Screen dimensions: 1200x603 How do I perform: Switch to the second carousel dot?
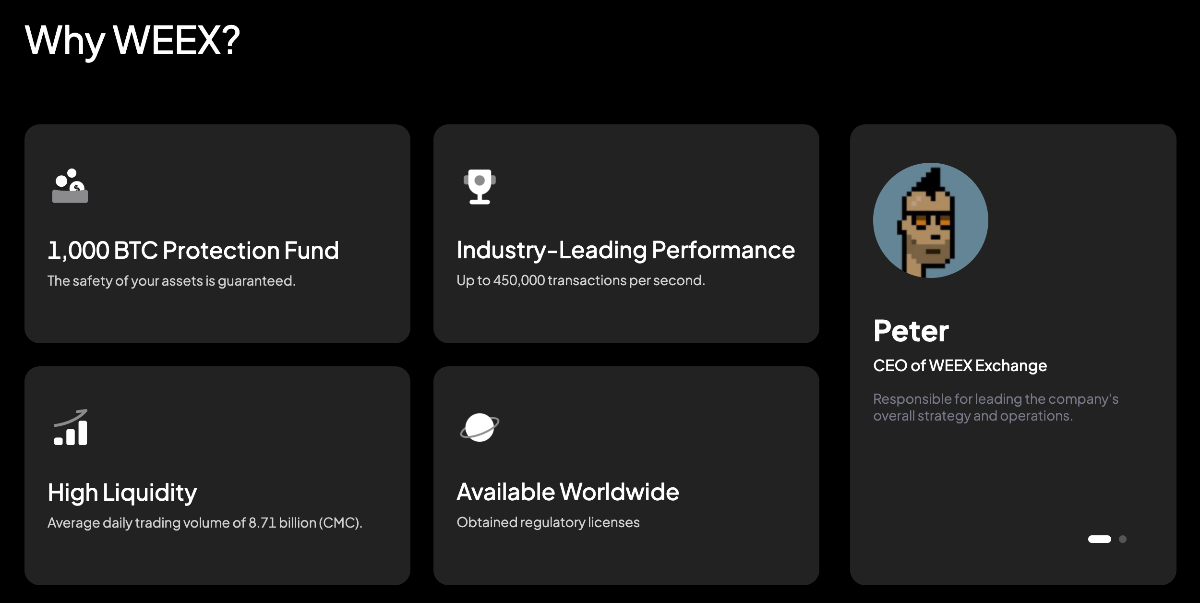(x=1123, y=539)
